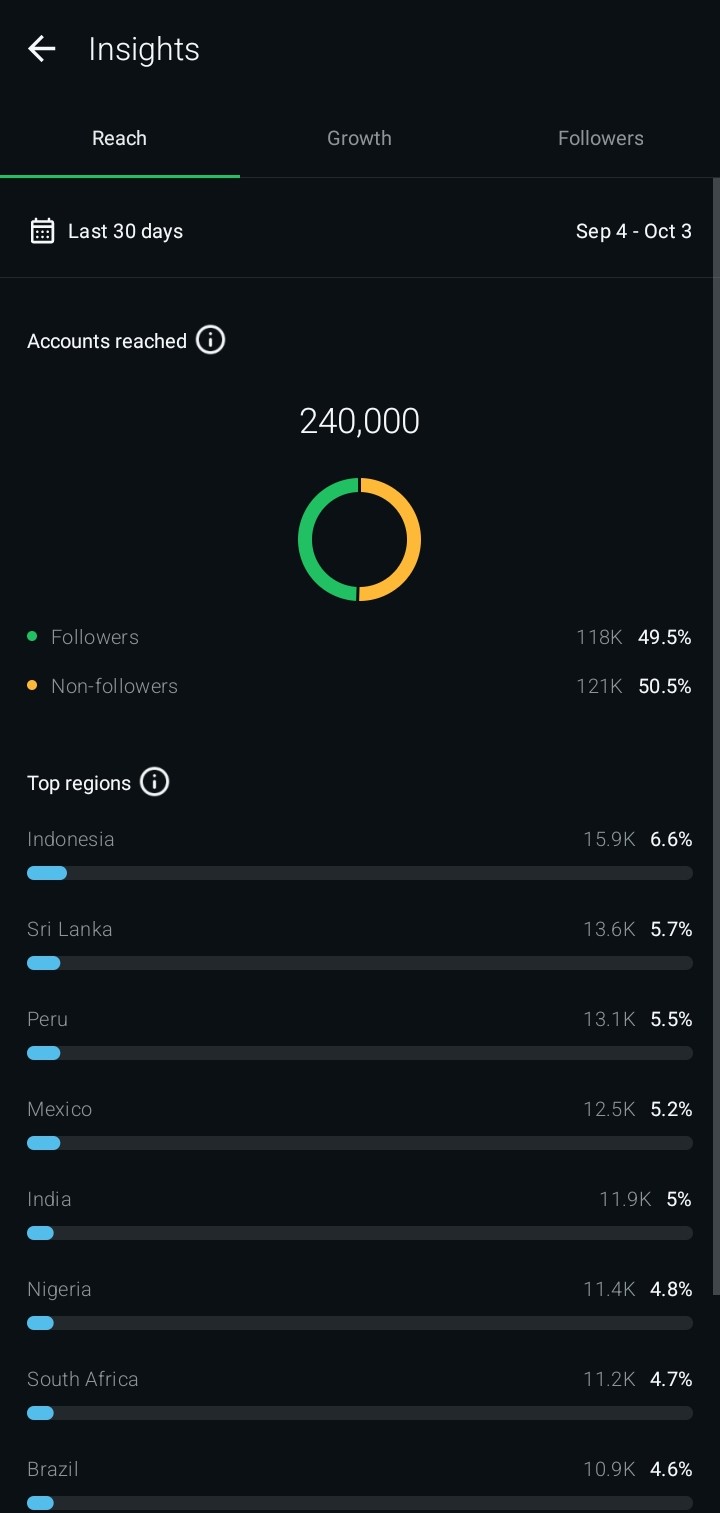Image resolution: width=720 pixels, height=1513 pixels.
Task: Tap the Indonesia progress bar
Action: point(359,873)
